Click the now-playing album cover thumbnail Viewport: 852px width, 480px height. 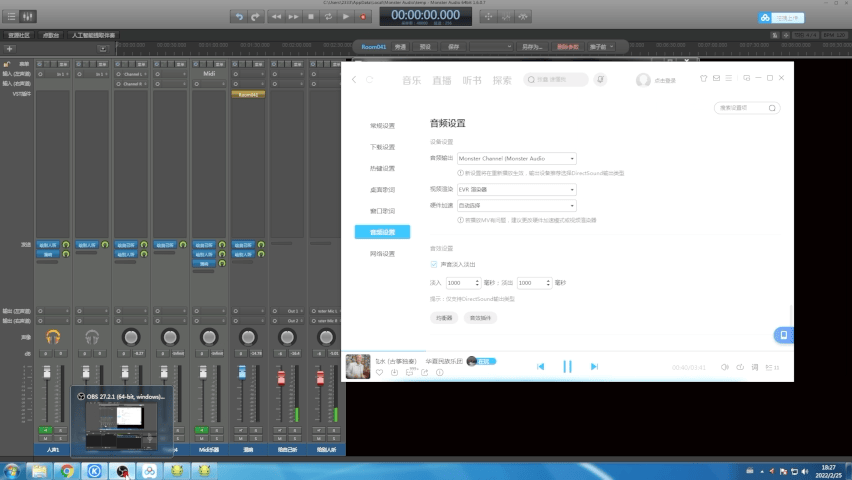(358, 366)
